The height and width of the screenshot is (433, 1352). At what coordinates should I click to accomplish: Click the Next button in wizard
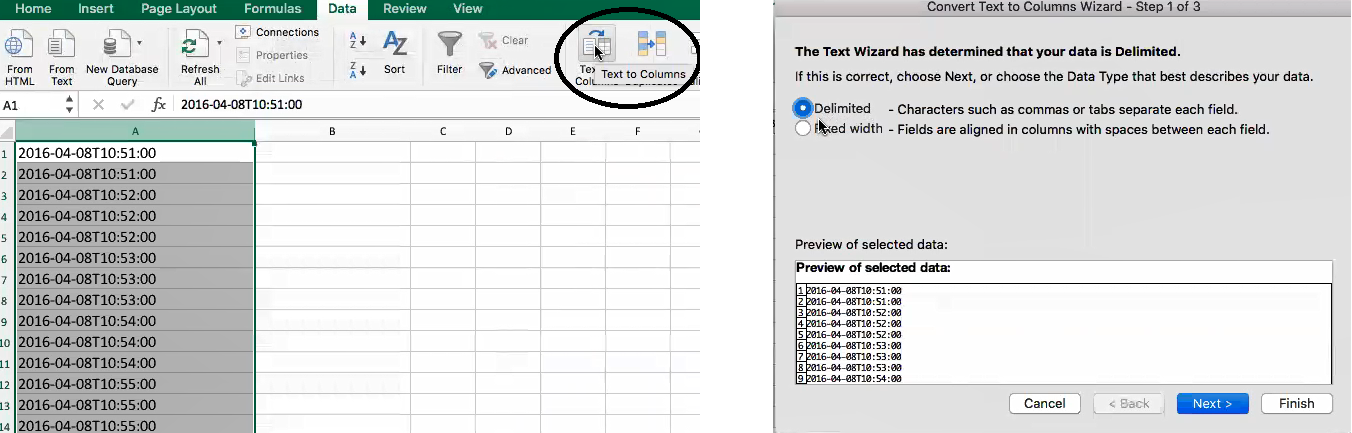click(x=1211, y=403)
